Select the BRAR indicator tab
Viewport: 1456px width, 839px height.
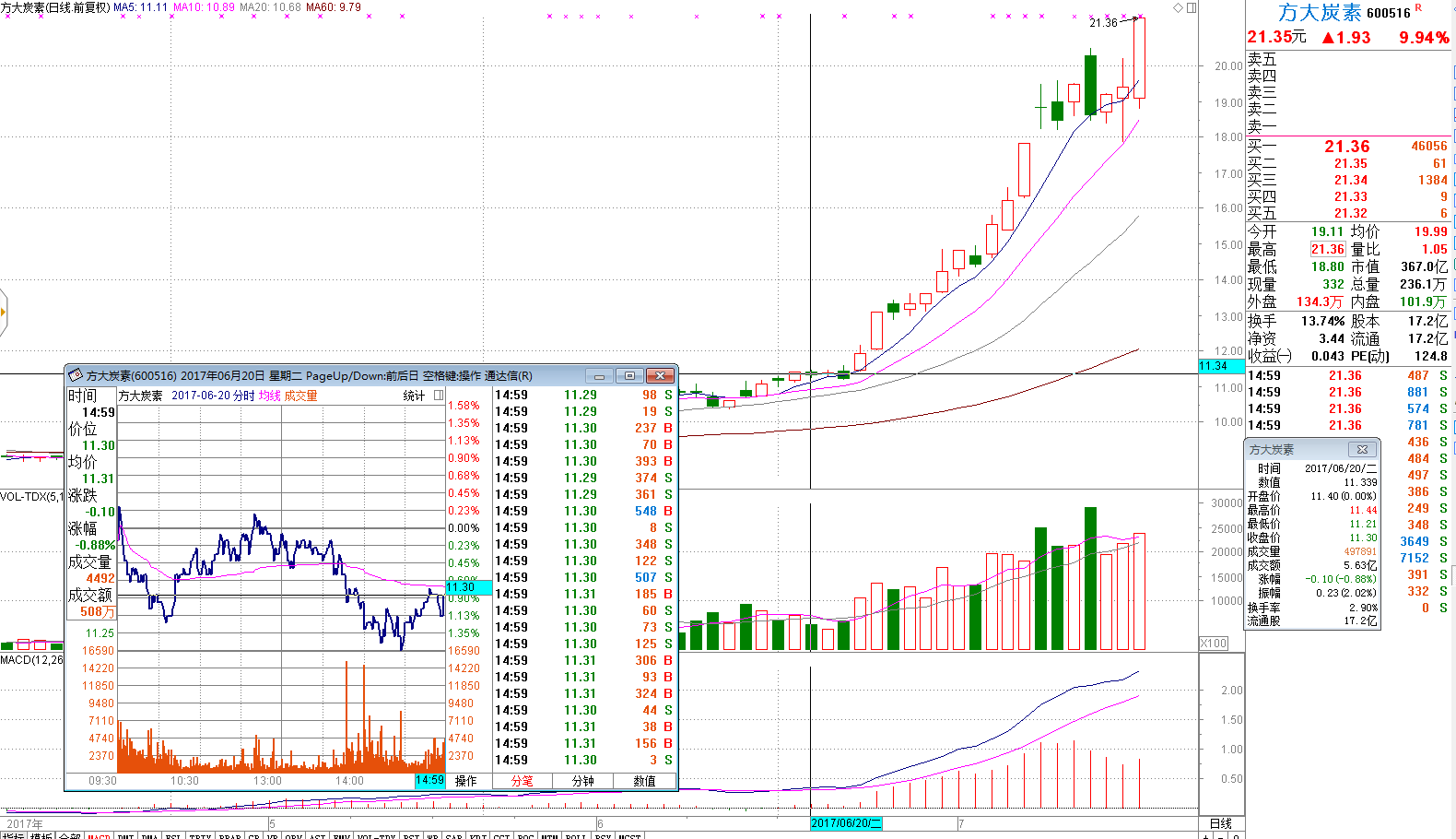[229, 836]
